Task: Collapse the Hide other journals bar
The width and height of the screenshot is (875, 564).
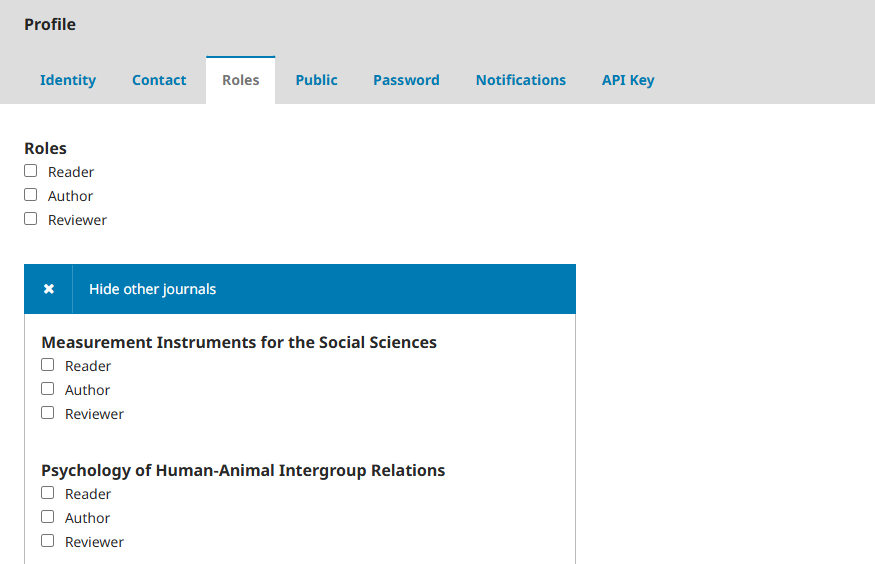Action: point(152,289)
